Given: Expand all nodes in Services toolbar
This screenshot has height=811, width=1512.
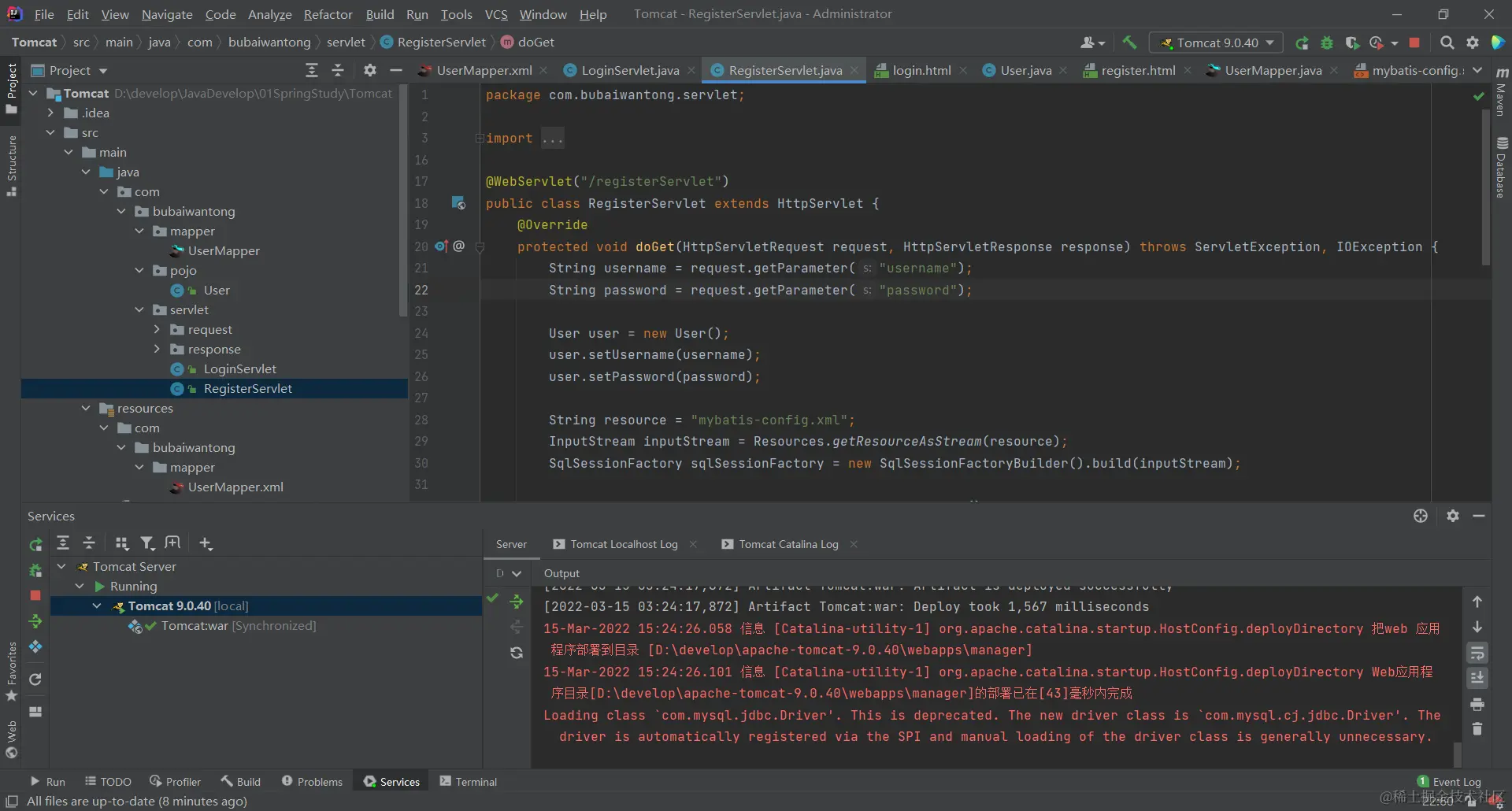Looking at the screenshot, I should coord(63,543).
